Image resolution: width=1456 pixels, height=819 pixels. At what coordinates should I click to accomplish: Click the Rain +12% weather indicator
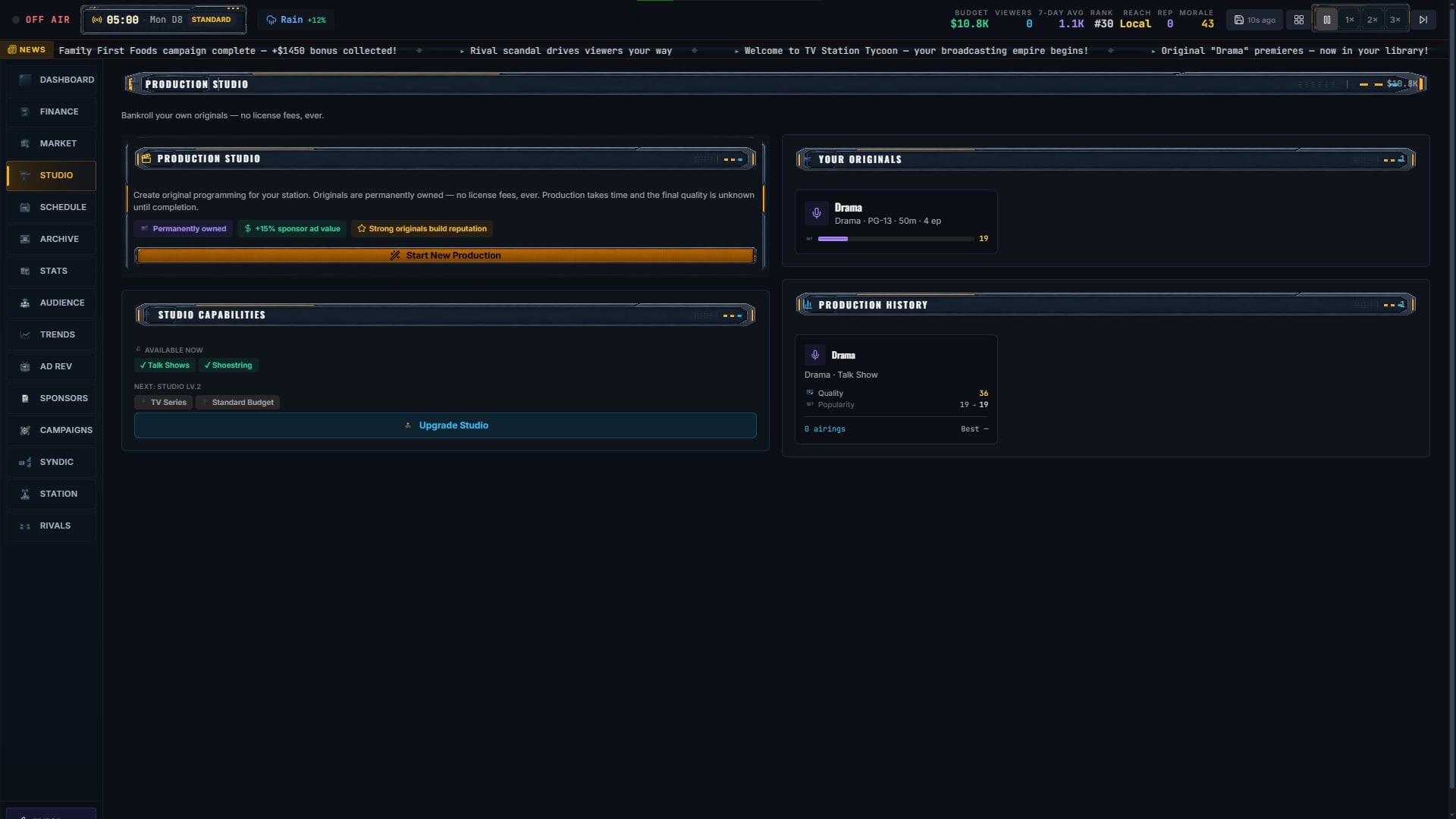296,20
